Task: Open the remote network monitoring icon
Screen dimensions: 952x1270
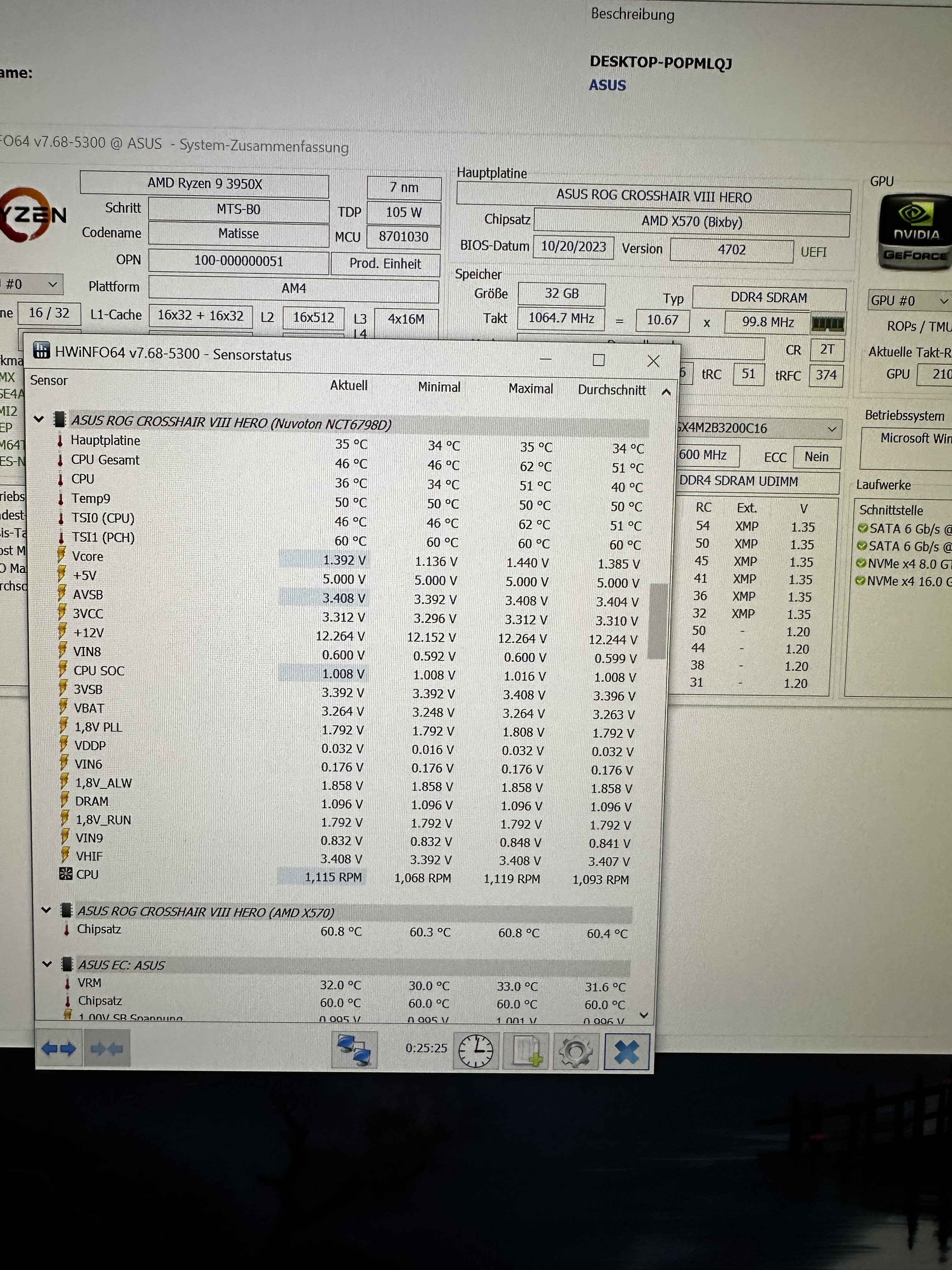Action: tap(354, 1050)
